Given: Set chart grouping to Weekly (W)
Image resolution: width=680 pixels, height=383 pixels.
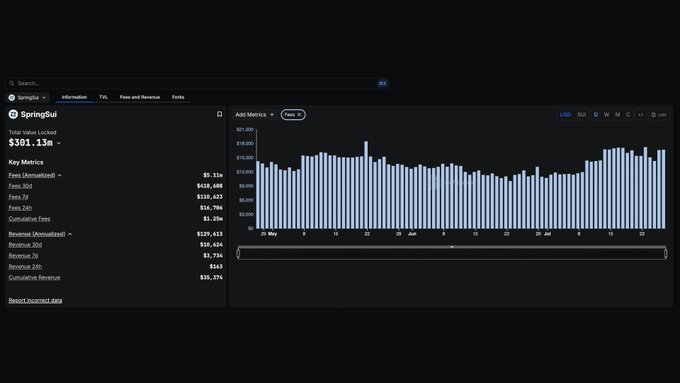Looking at the screenshot, I should tap(607, 115).
